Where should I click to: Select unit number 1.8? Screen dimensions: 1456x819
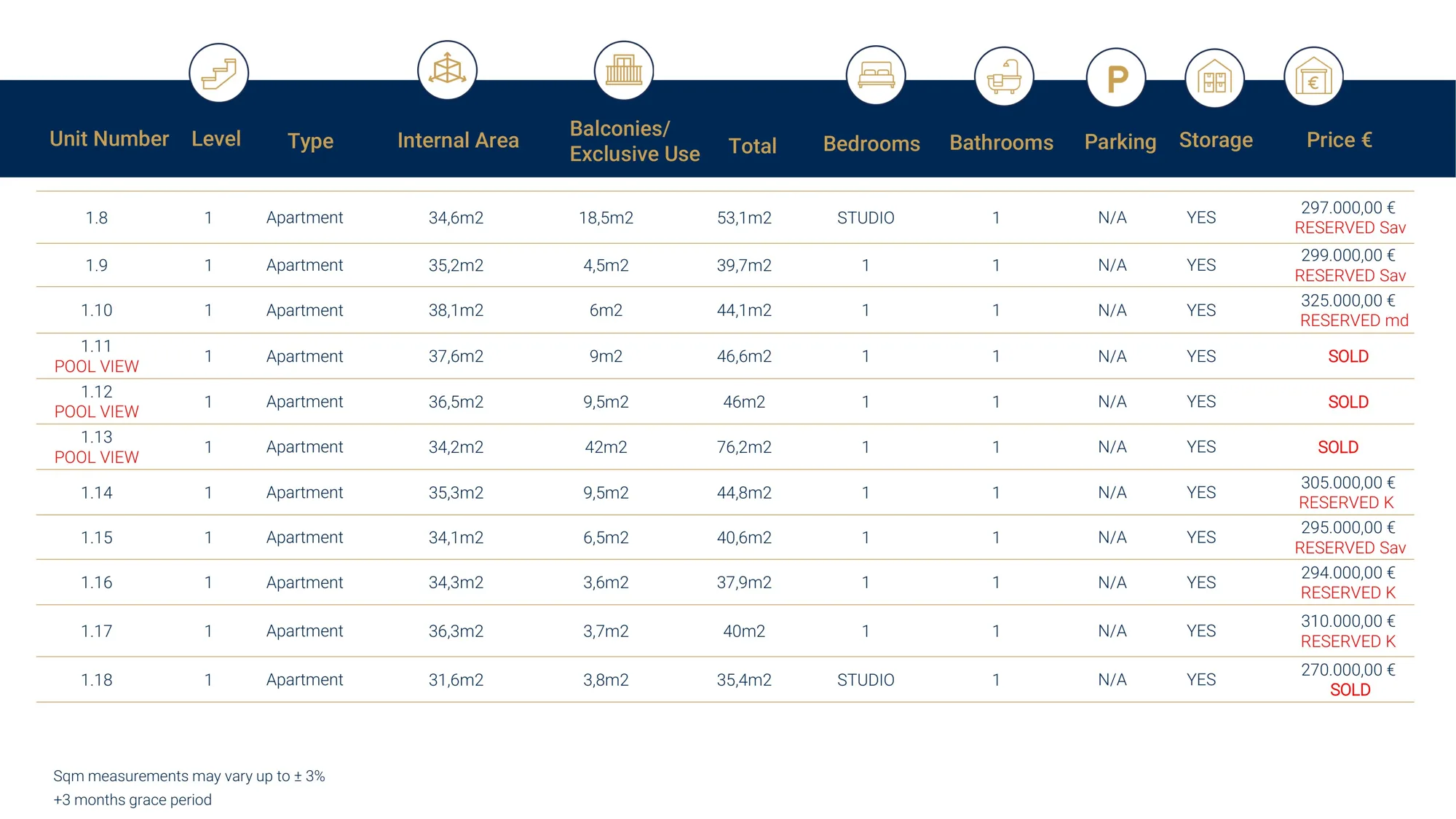tap(97, 218)
